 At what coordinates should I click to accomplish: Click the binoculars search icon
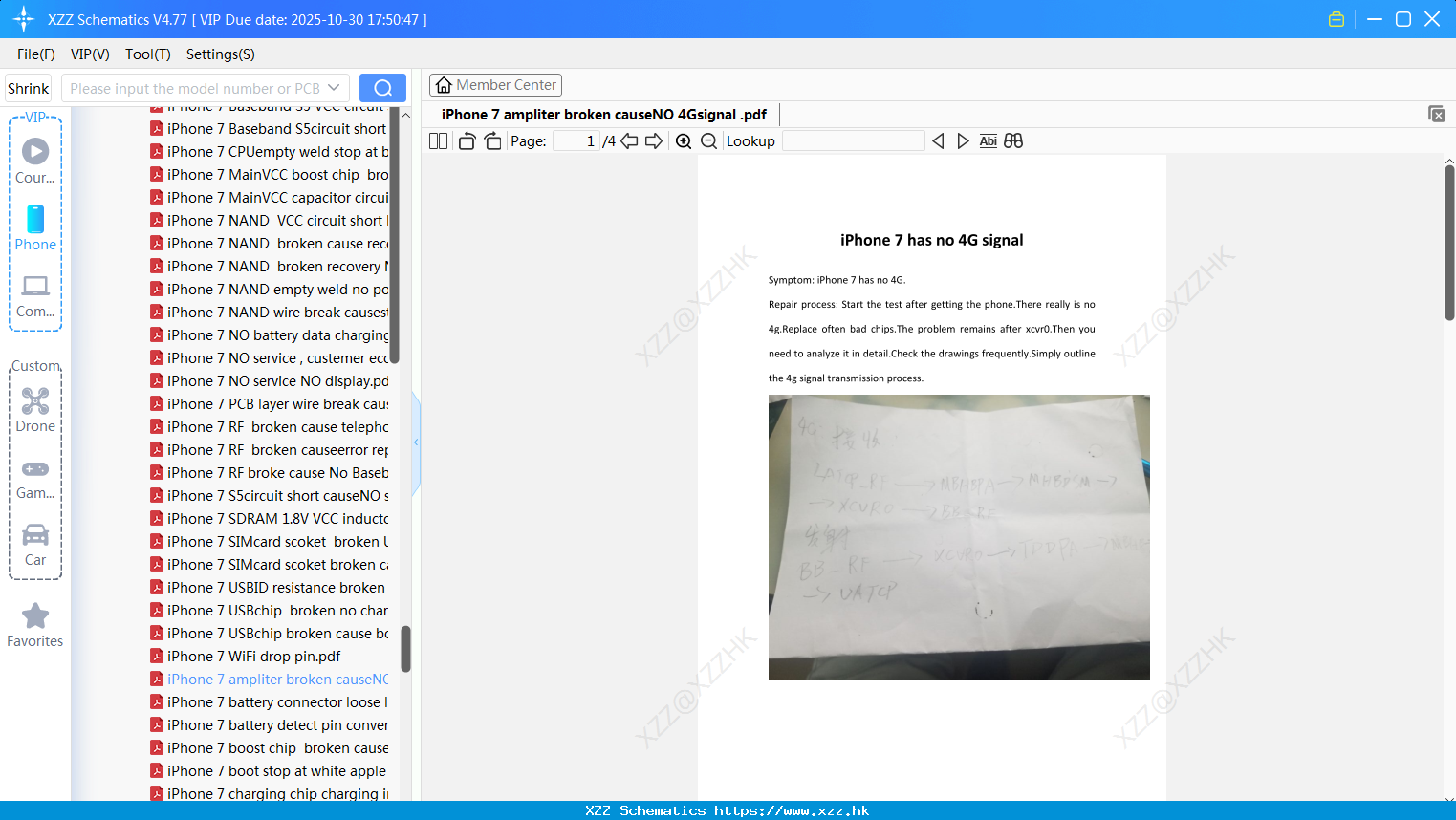tap(1013, 141)
